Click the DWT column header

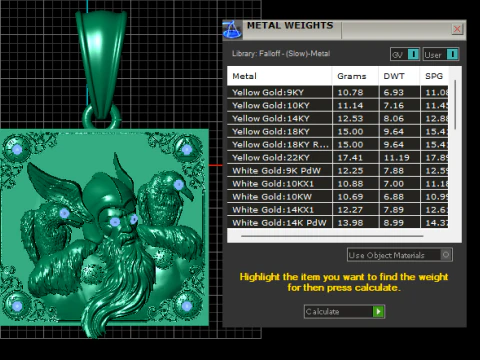[x=399, y=76]
